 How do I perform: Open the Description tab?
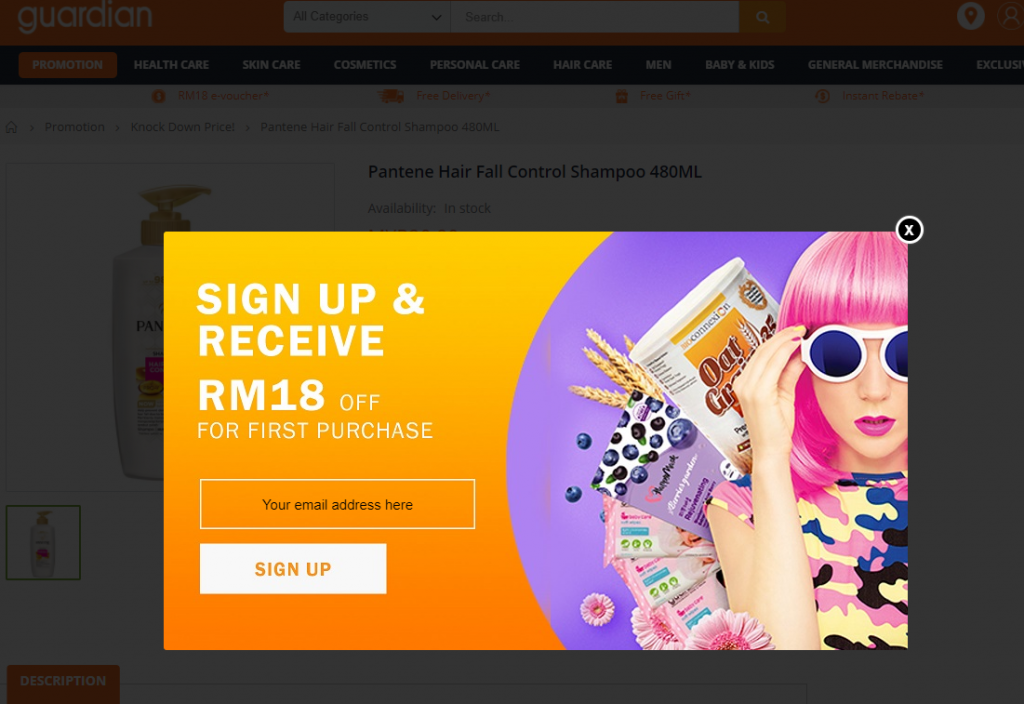click(x=63, y=682)
